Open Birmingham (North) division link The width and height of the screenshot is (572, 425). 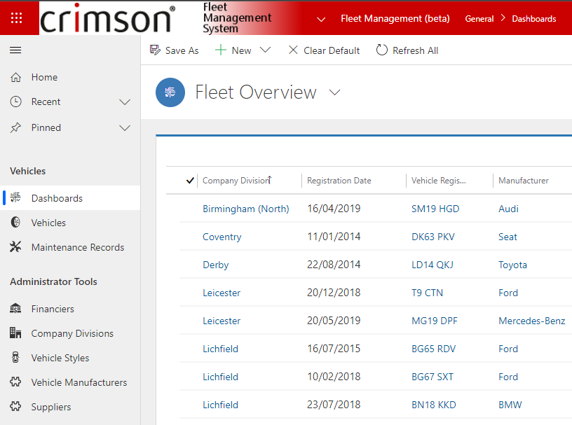coord(246,209)
